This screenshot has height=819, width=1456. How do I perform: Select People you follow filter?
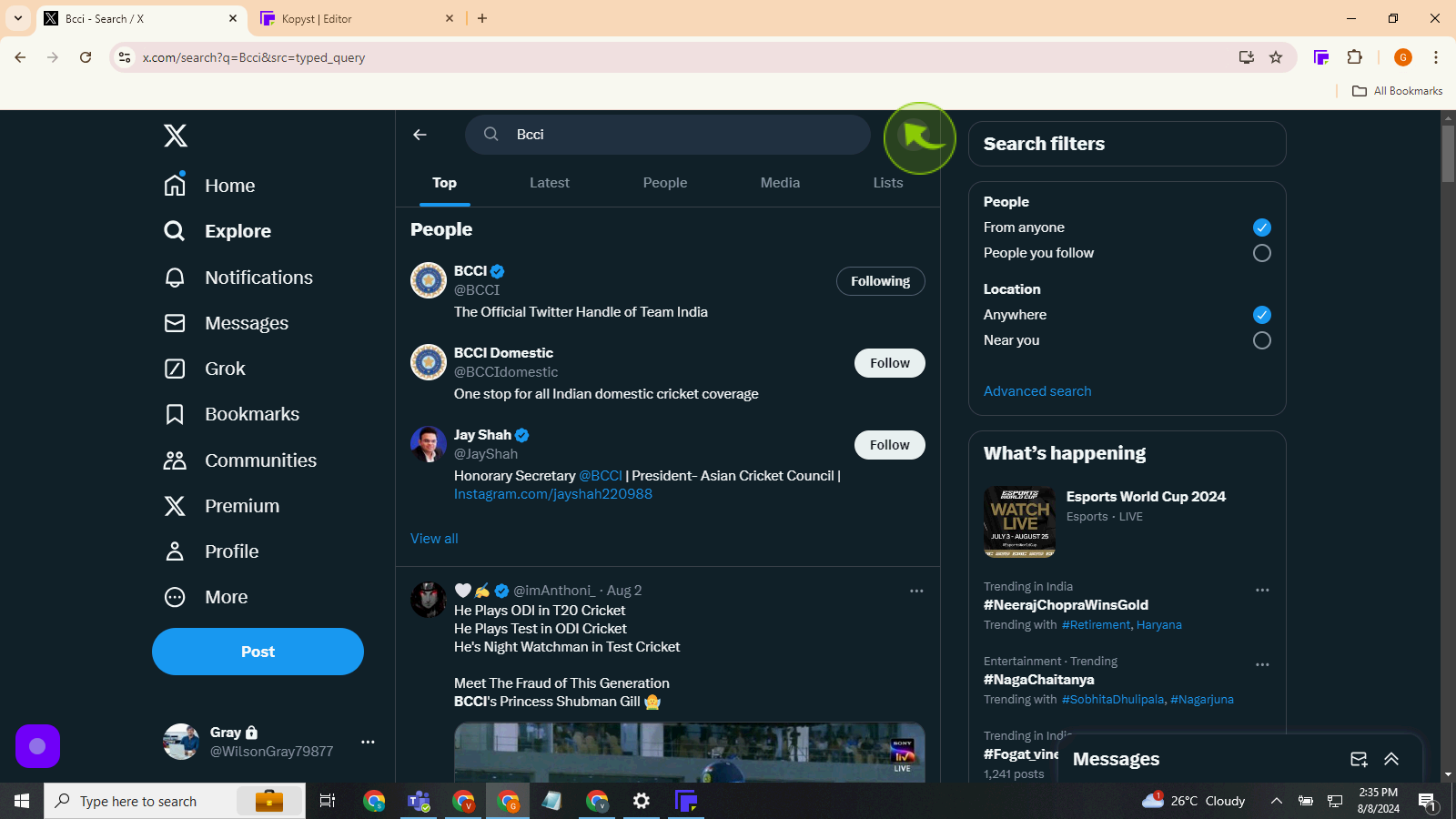tap(1261, 253)
